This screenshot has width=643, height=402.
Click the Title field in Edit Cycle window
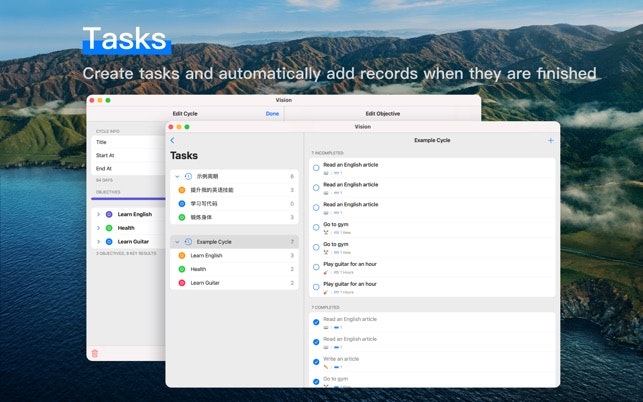[128, 142]
